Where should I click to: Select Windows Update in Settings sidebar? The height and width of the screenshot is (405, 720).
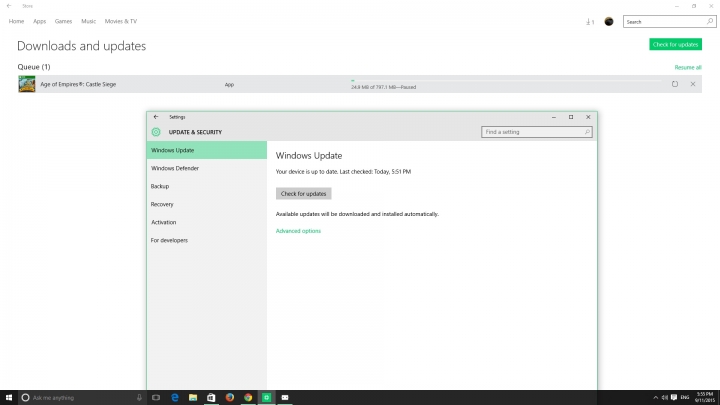207,150
